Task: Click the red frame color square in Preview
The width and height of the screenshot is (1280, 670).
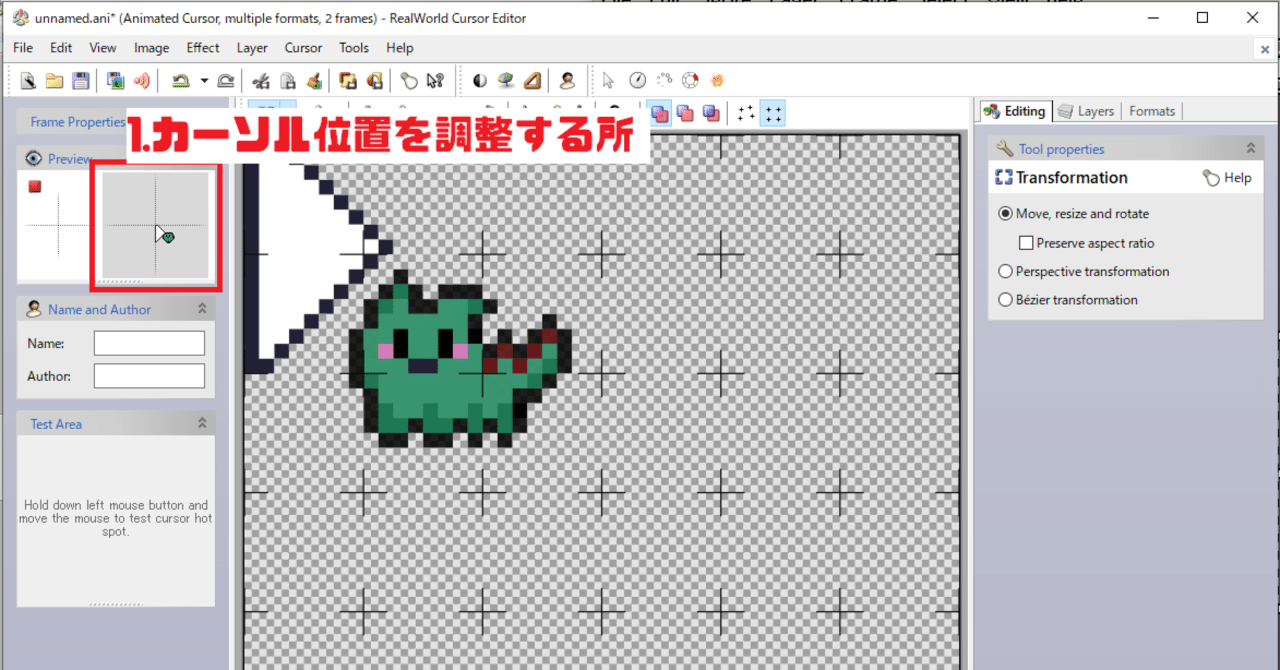Action: coord(34,186)
